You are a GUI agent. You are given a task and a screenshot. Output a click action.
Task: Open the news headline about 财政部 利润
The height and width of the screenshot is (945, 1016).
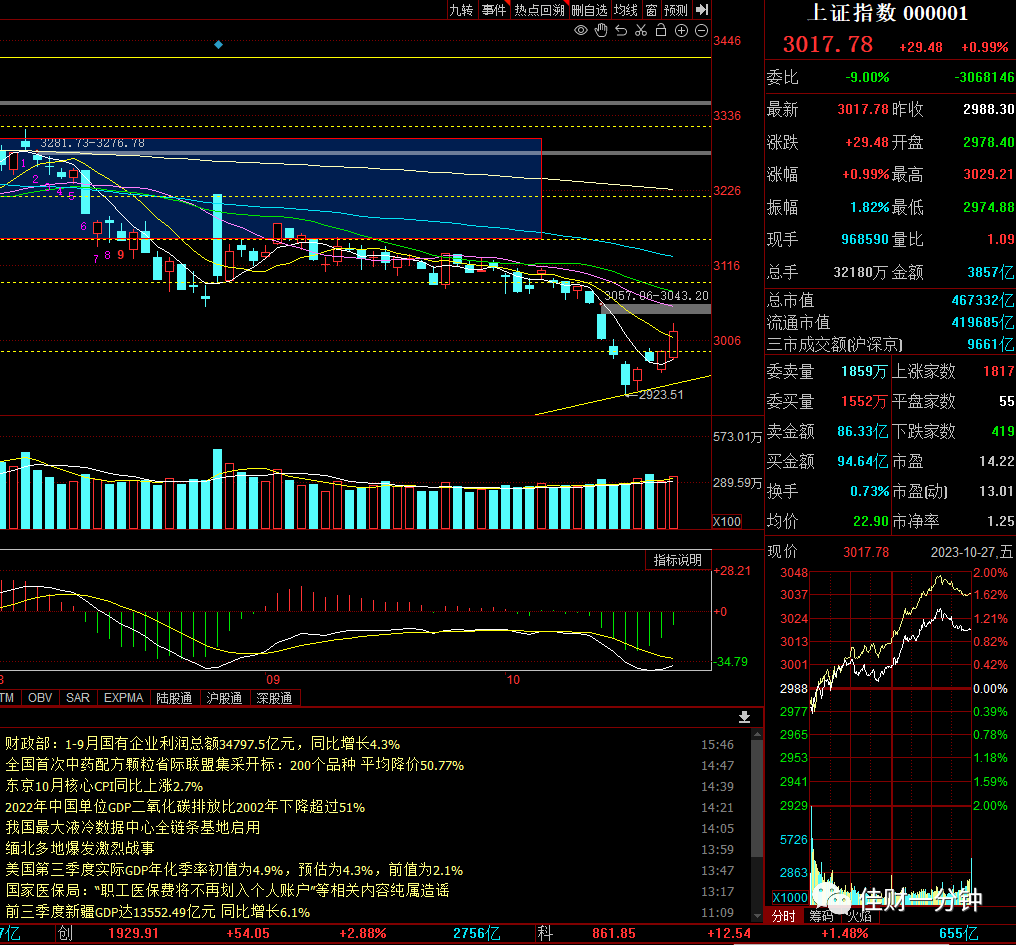pos(202,744)
